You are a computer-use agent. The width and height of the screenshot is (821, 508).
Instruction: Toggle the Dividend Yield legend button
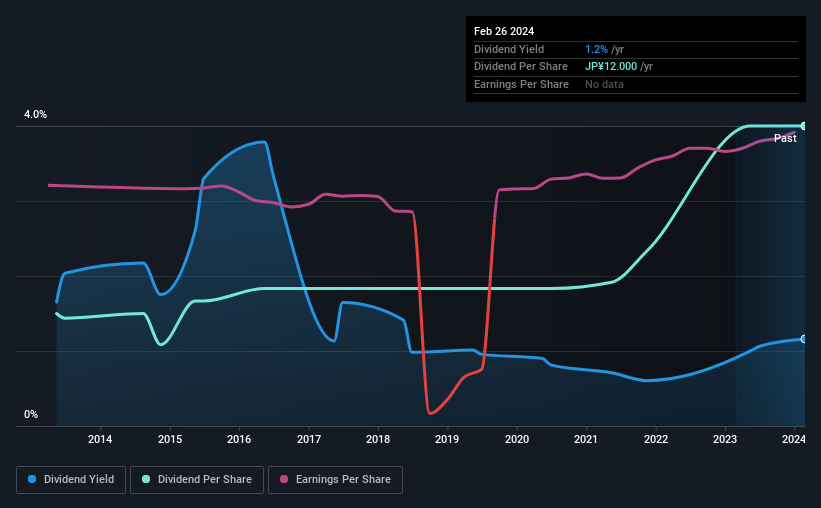click(71, 480)
